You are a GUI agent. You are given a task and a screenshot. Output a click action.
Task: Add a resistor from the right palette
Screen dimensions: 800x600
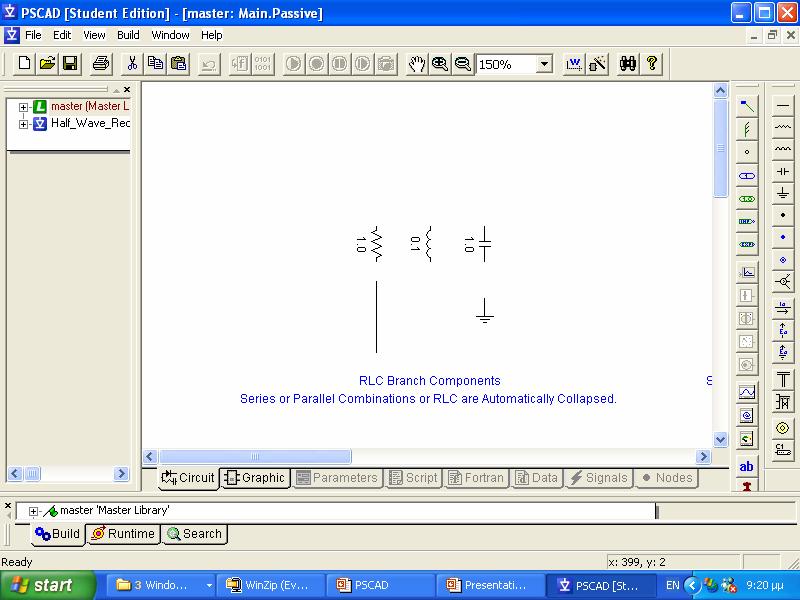click(783, 128)
